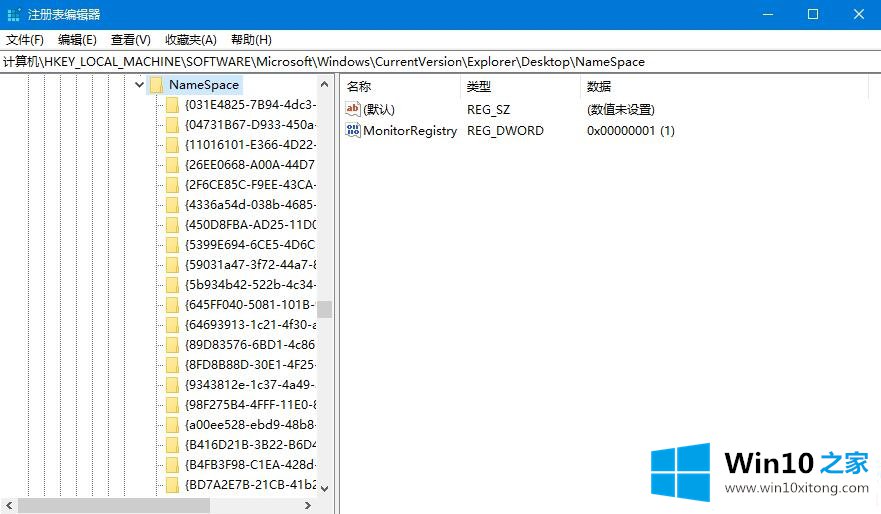Screen dimensions: 881x514
Task: Open the 帮助(H) menu
Action: pos(251,40)
